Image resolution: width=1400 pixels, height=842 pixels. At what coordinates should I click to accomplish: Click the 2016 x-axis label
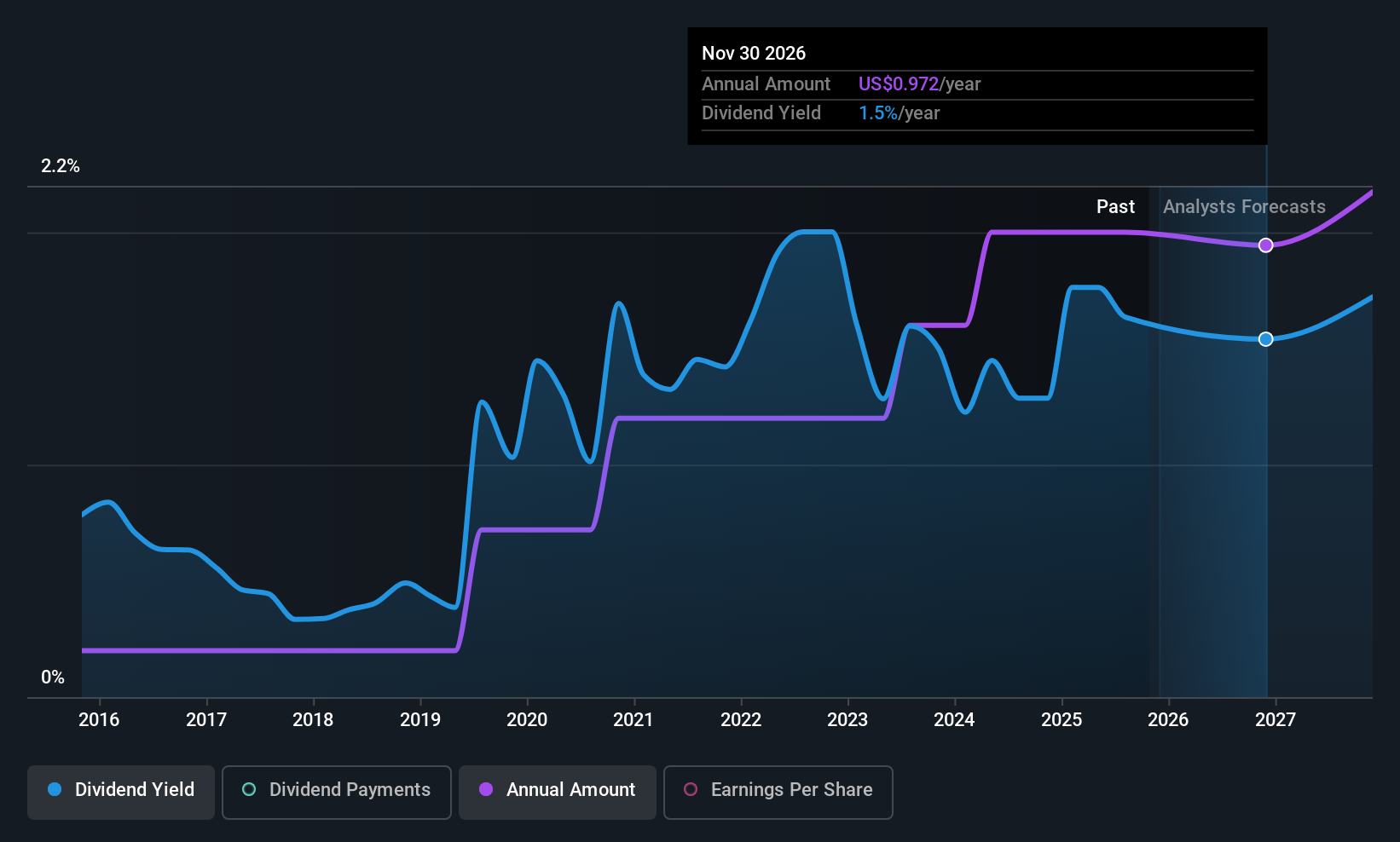[x=99, y=720]
